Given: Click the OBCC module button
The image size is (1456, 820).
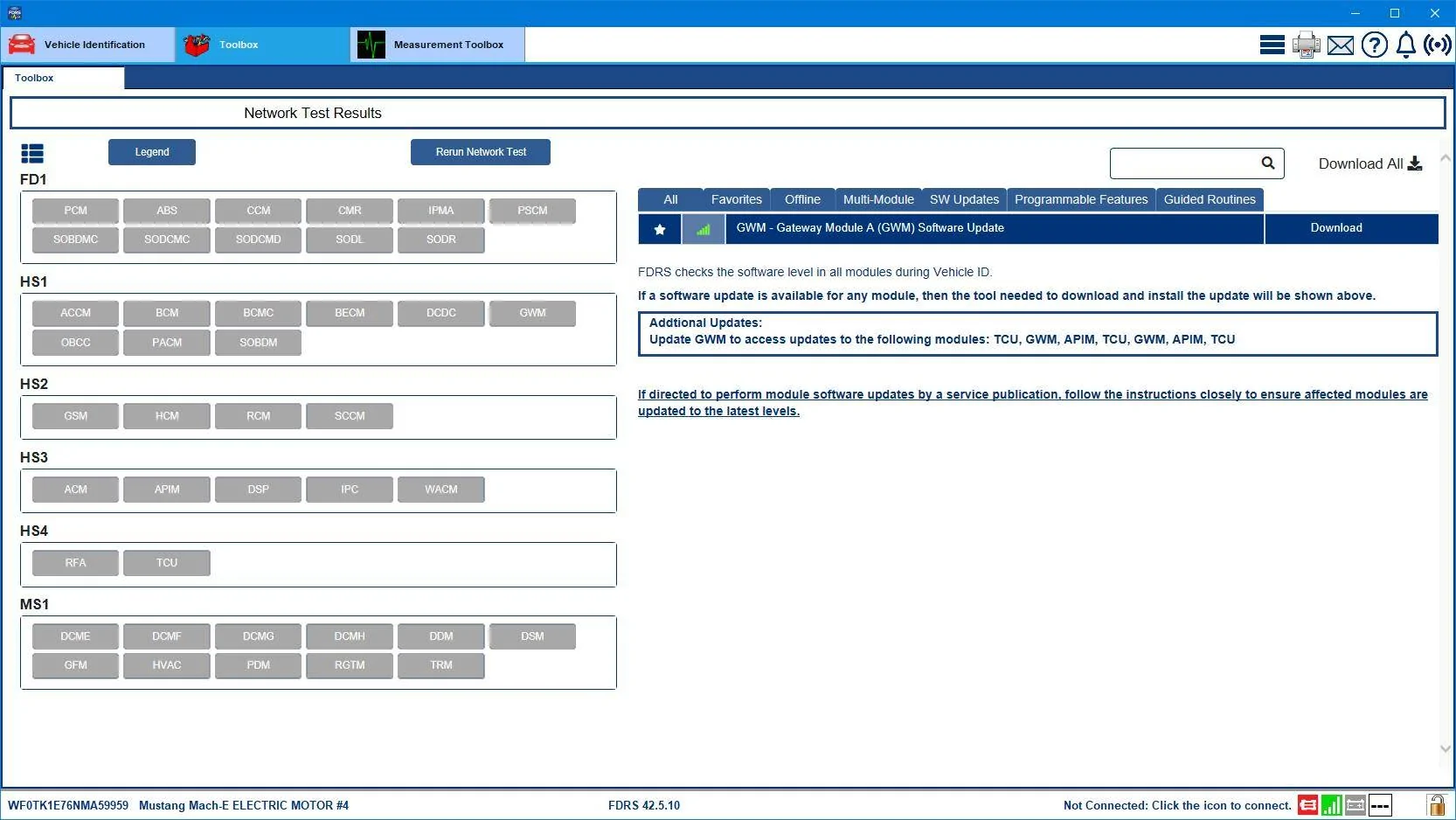Looking at the screenshot, I should 76,343.
